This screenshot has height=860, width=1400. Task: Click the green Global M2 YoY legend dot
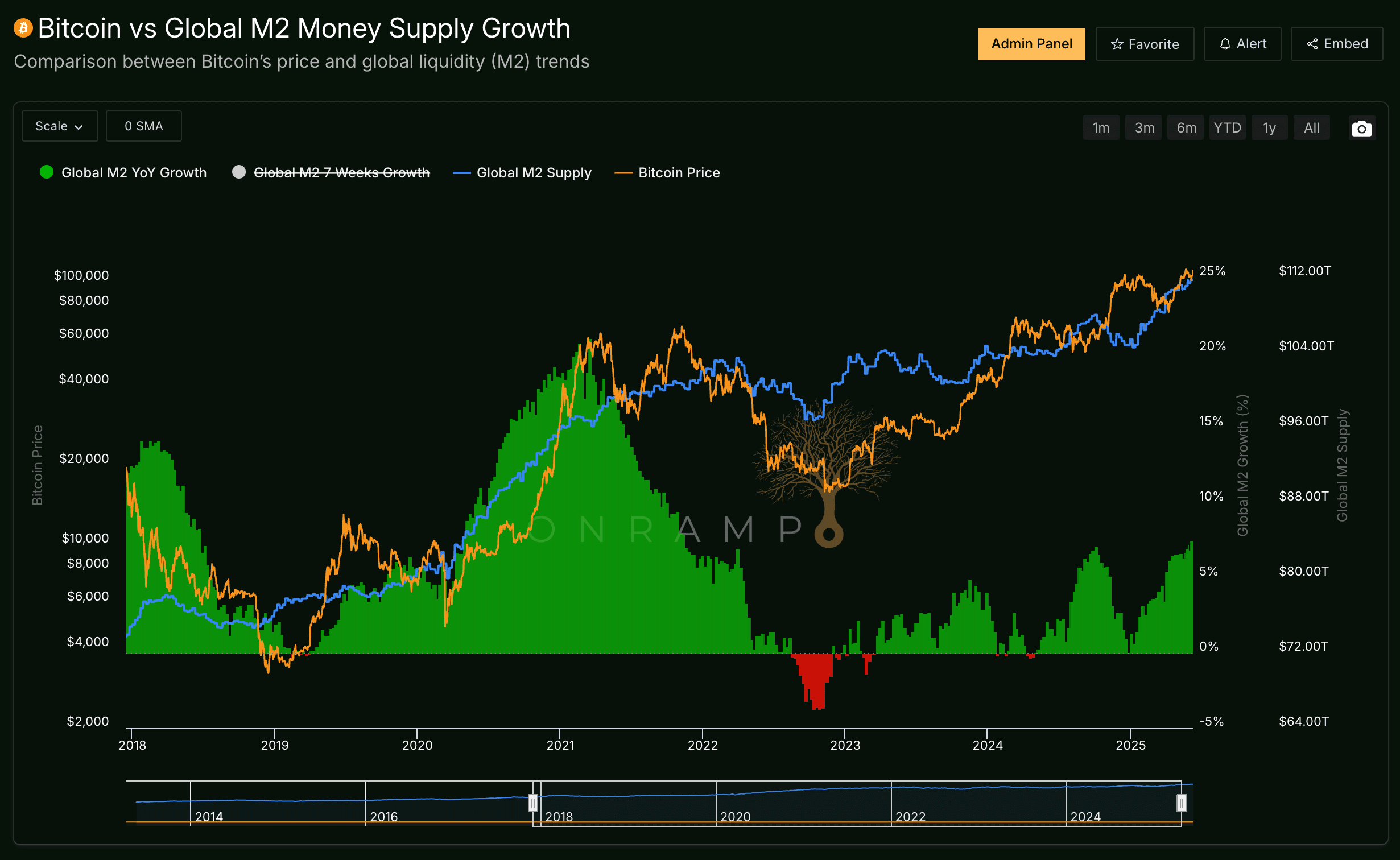(x=47, y=172)
